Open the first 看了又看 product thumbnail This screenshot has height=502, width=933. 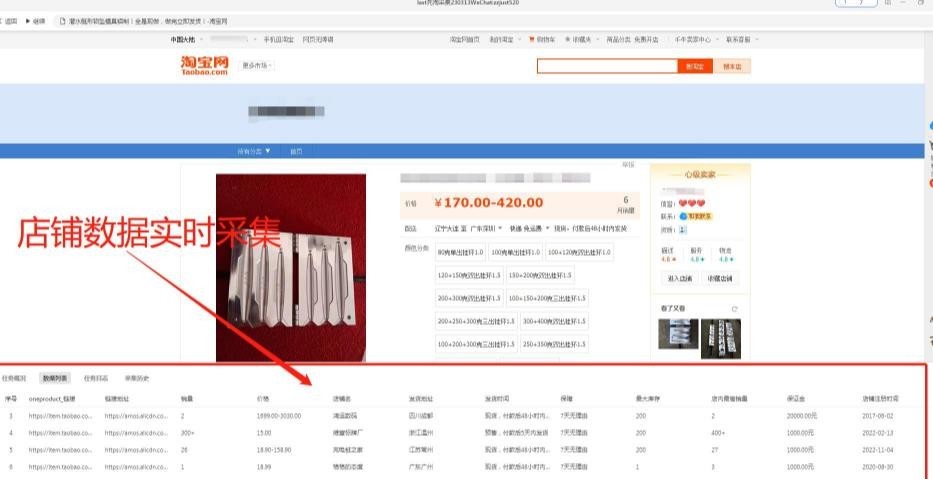(678, 335)
